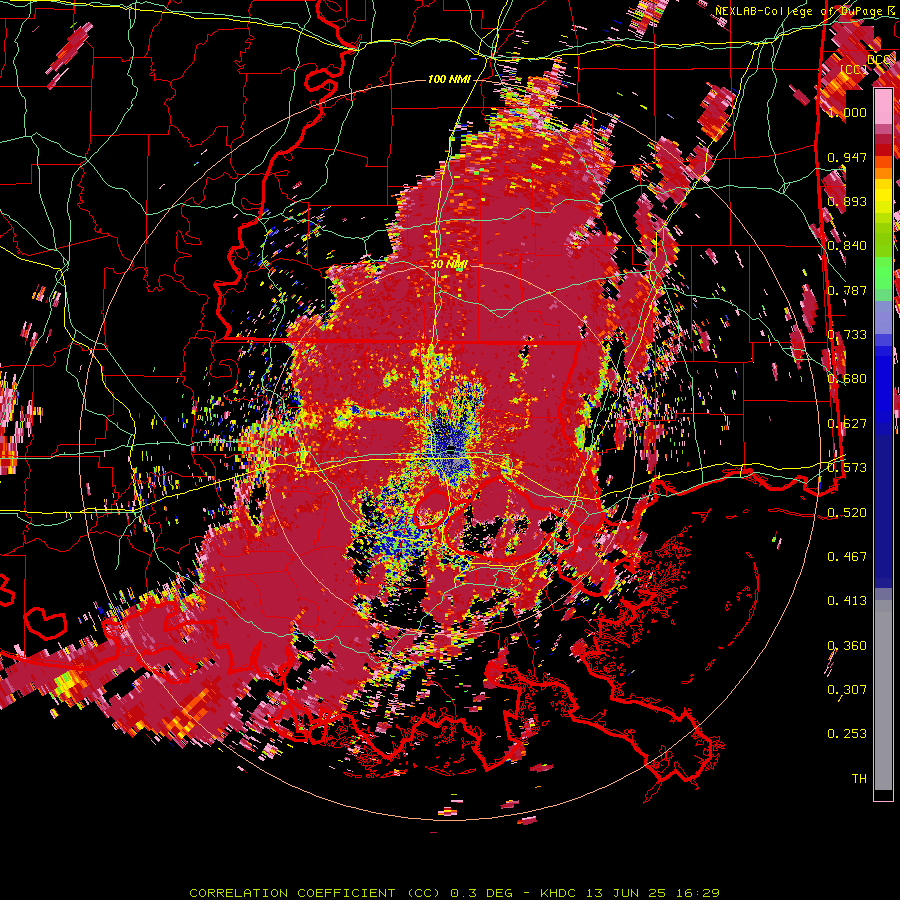Click the 0.680 scale value
Screen dimensions: 900x900
coord(847,378)
